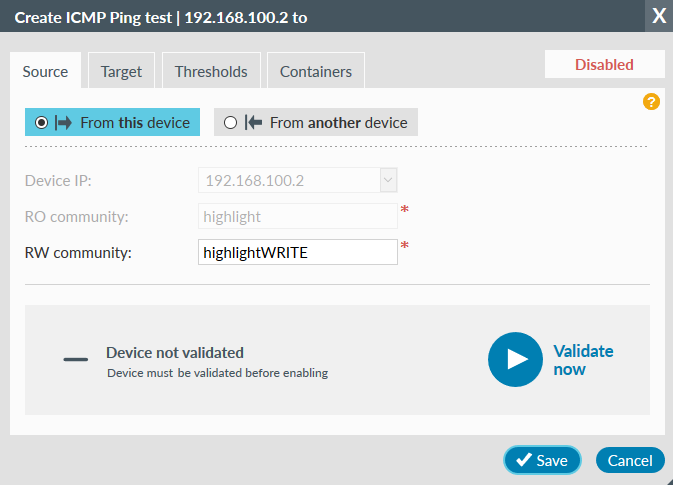Click the Cancel button
This screenshot has height=485, width=673.
[x=630, y=461]
